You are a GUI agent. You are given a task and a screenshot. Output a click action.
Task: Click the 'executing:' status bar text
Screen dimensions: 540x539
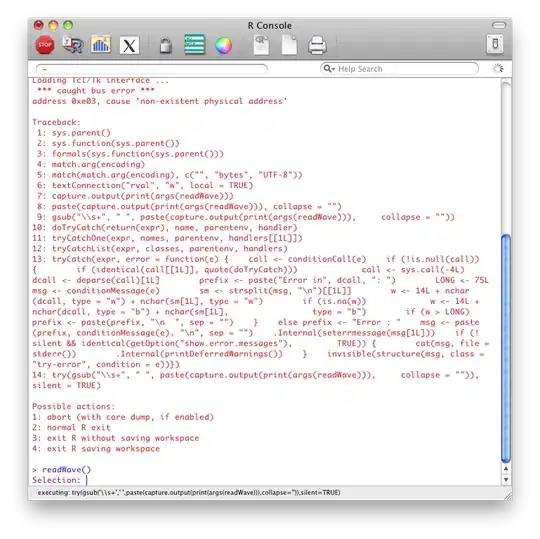pos(189,493)
